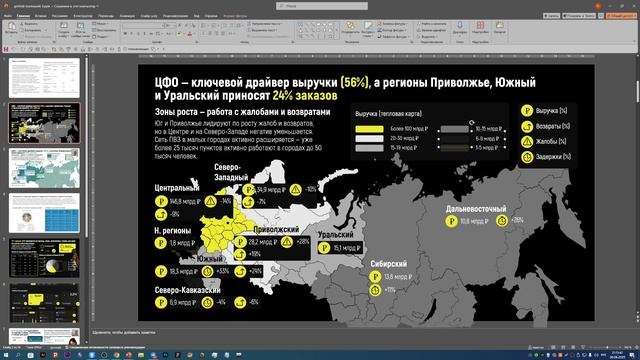Switch to the Design (Конструктор) tab
640x360 pixels.
click(x=83, y=16)
